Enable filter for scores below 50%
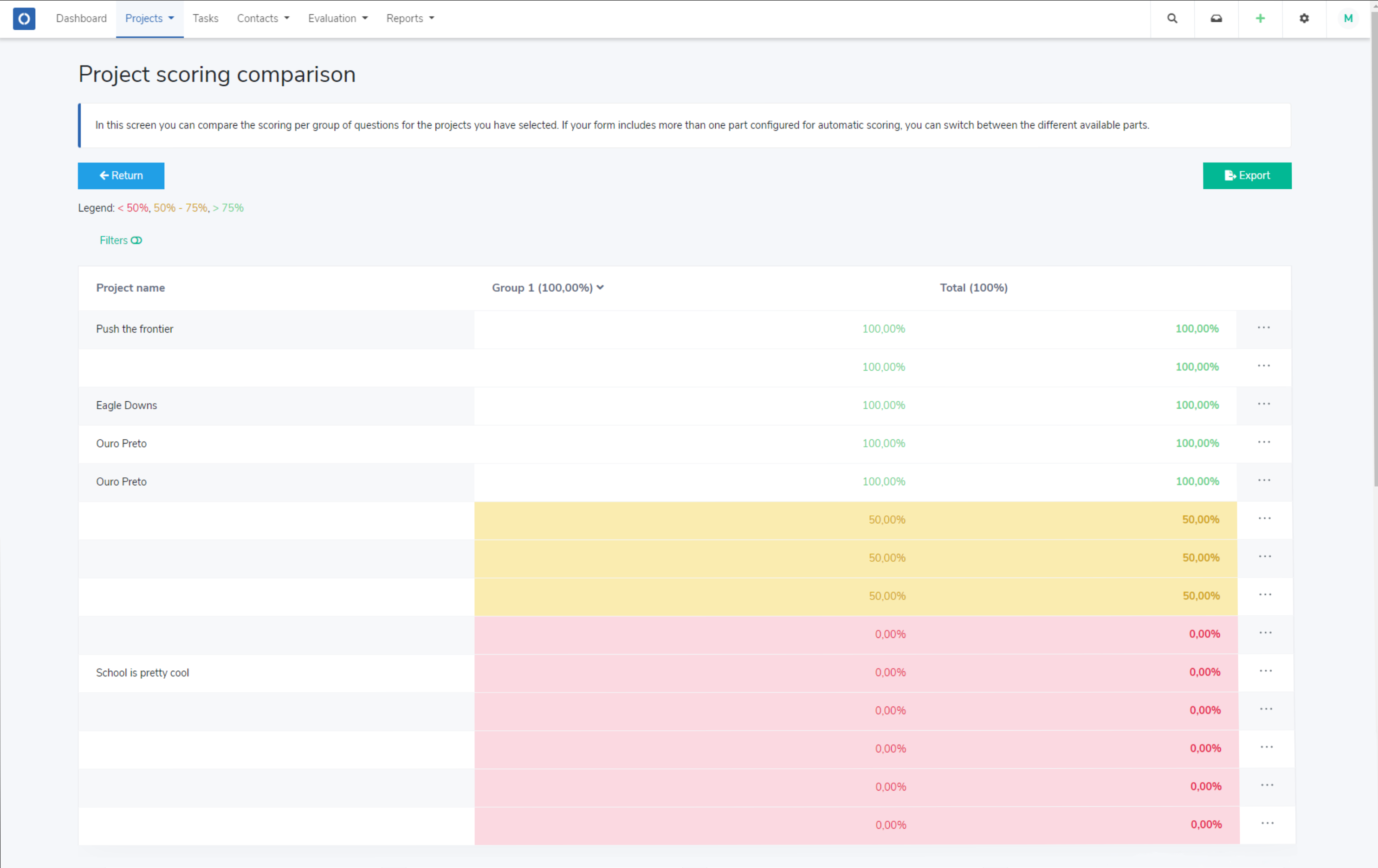 [131, 207]
